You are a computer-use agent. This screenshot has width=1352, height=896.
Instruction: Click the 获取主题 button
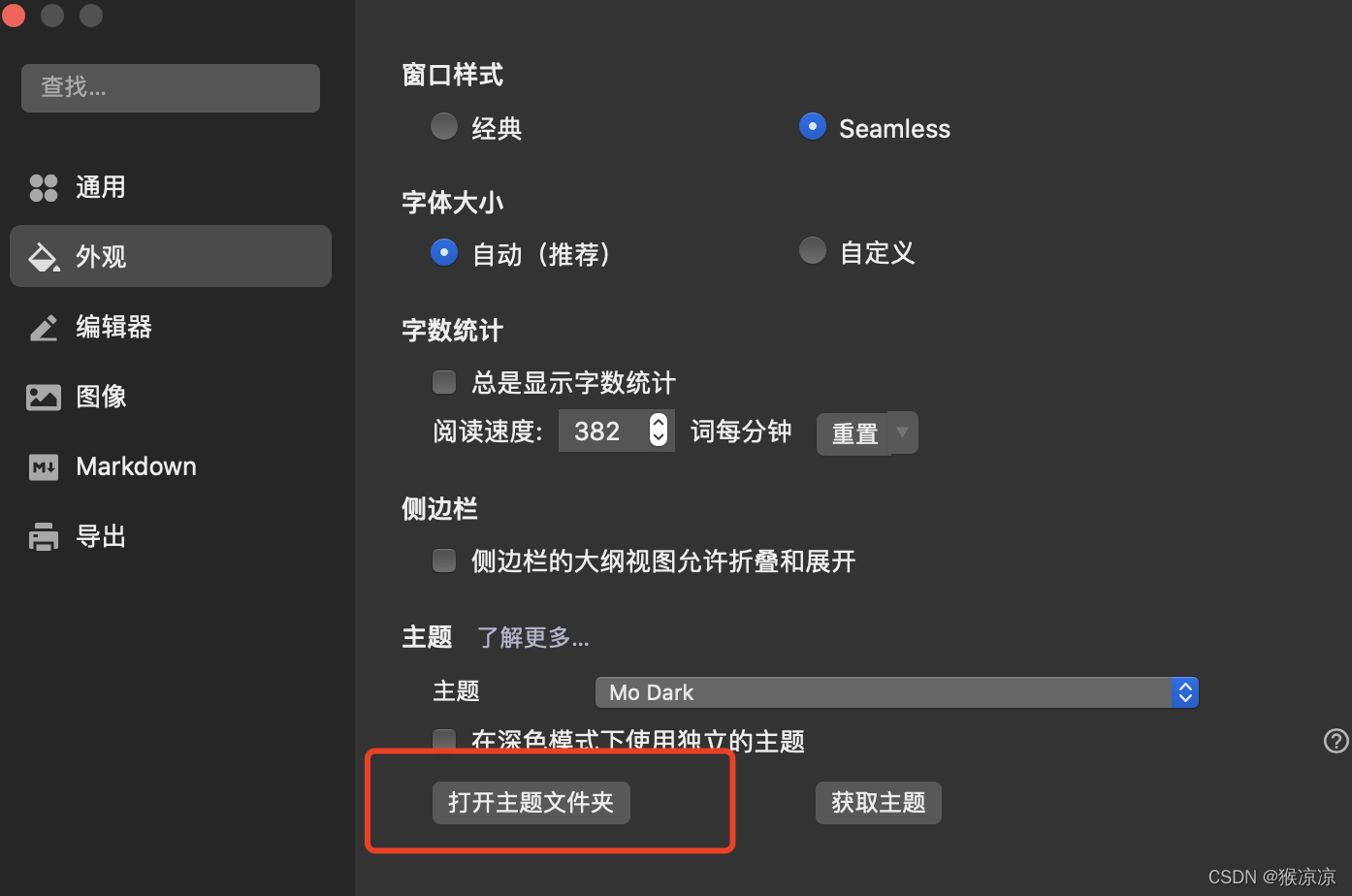[879, 803]
